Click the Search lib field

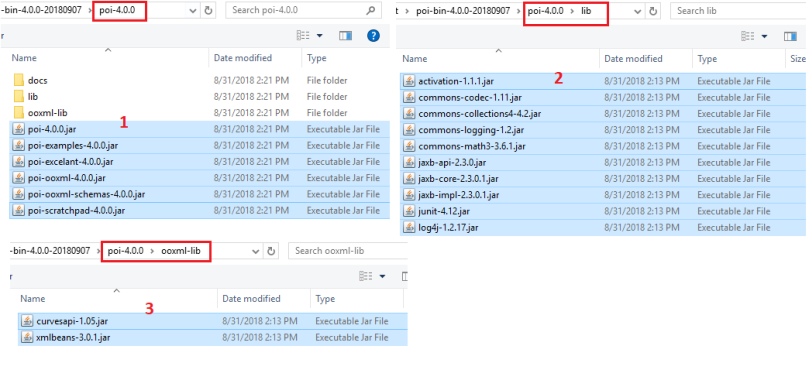pos(738,11)
